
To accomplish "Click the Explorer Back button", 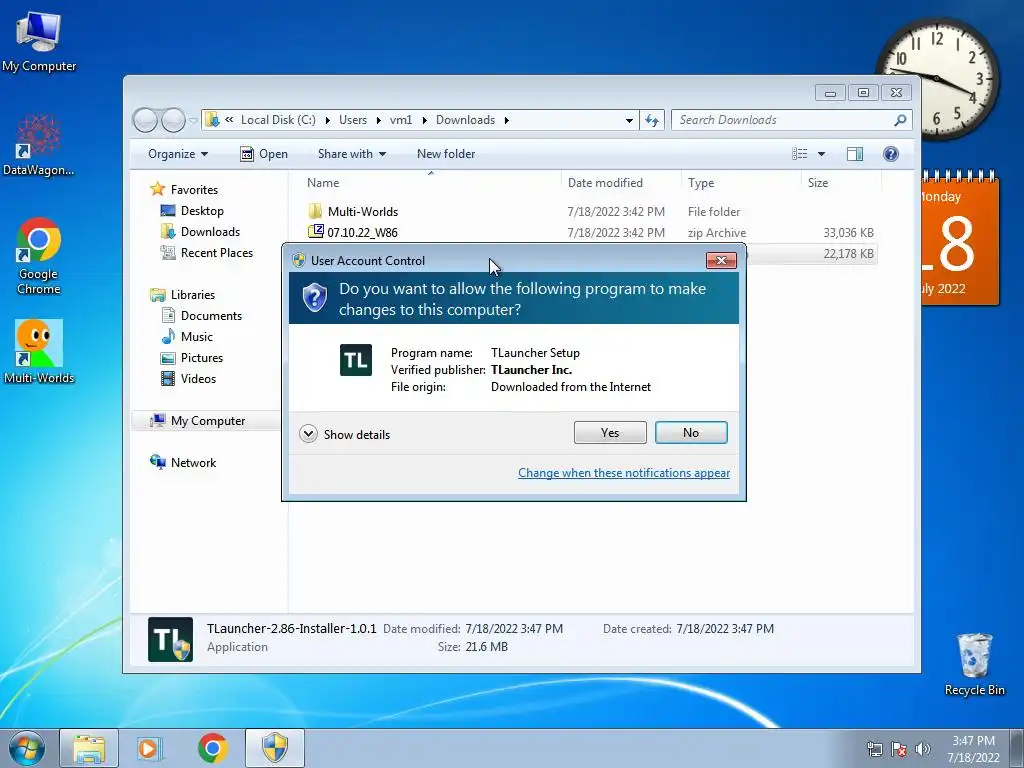I will (145, 120).
